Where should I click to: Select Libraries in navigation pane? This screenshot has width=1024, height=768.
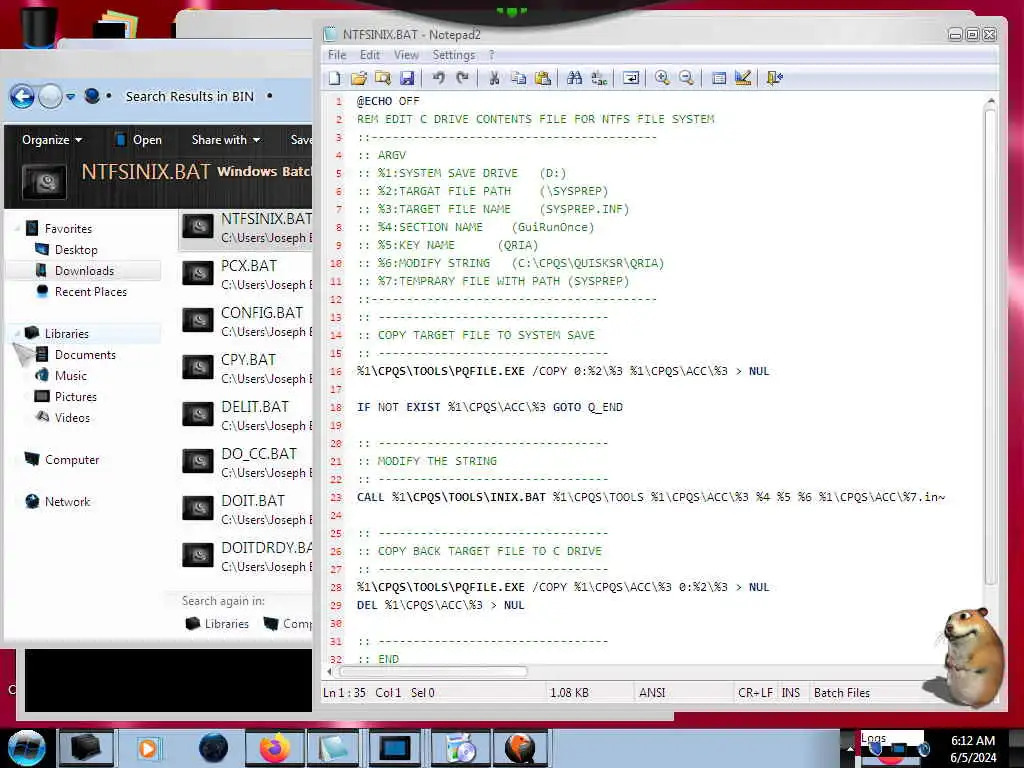67,334
